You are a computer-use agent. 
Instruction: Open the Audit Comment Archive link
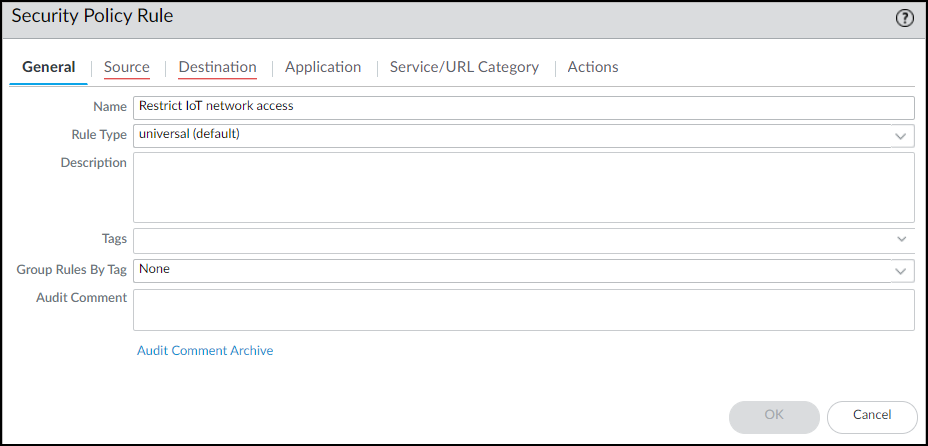(x=205, y=351)
